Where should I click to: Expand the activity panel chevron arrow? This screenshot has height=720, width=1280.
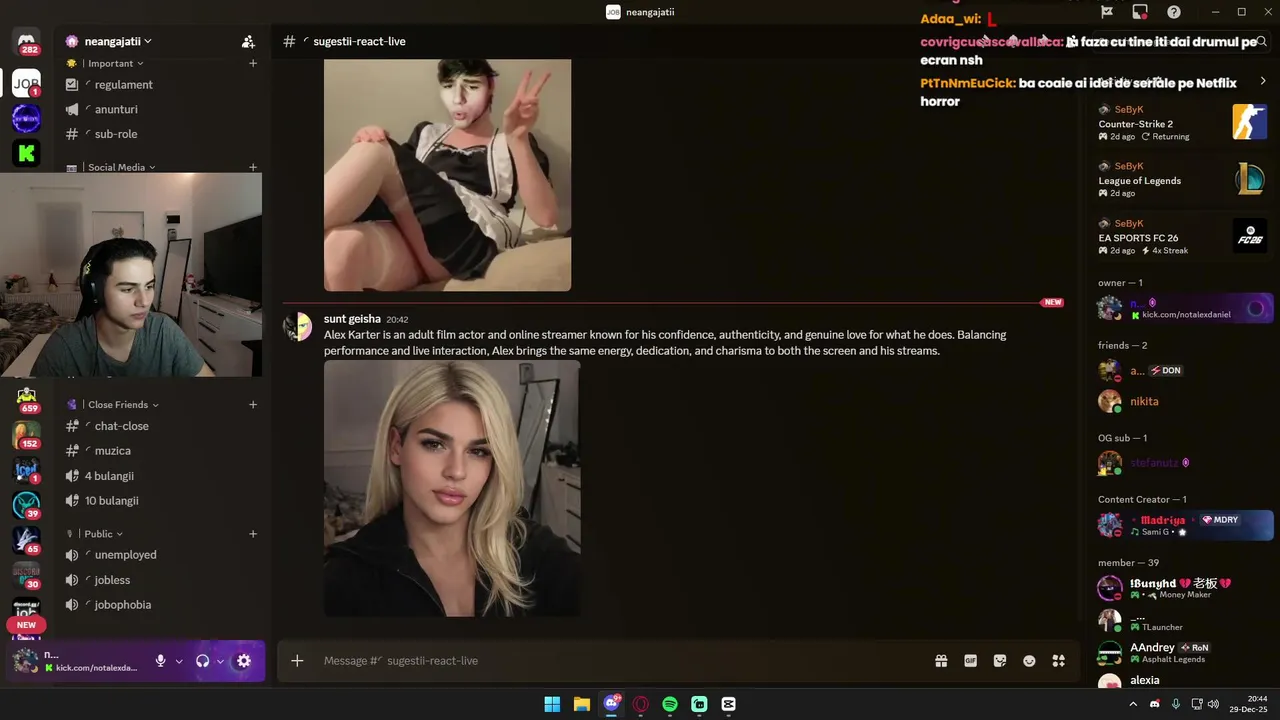point(1263,81)
